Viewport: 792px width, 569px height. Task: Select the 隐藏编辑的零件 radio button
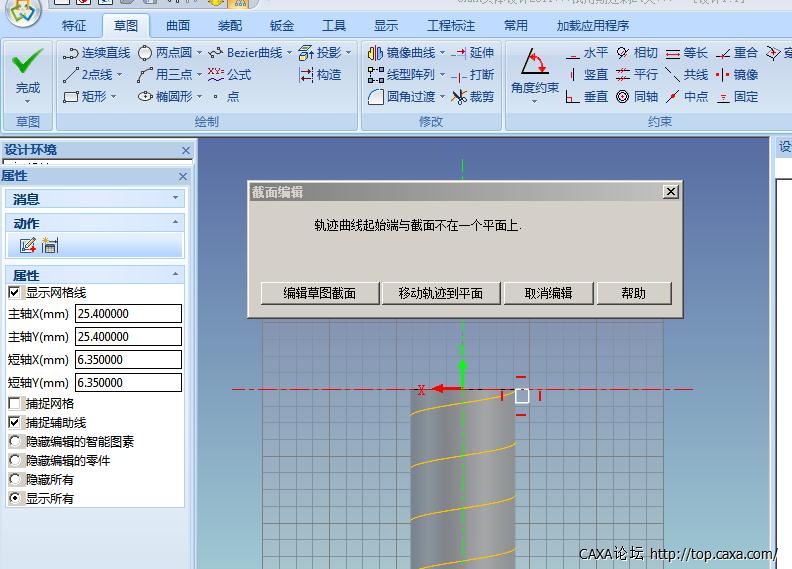[x=15, y=460]
